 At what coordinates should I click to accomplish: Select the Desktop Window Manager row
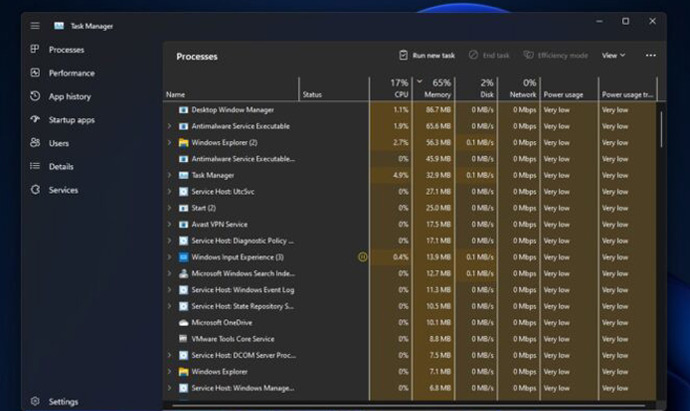coord(410,110)
